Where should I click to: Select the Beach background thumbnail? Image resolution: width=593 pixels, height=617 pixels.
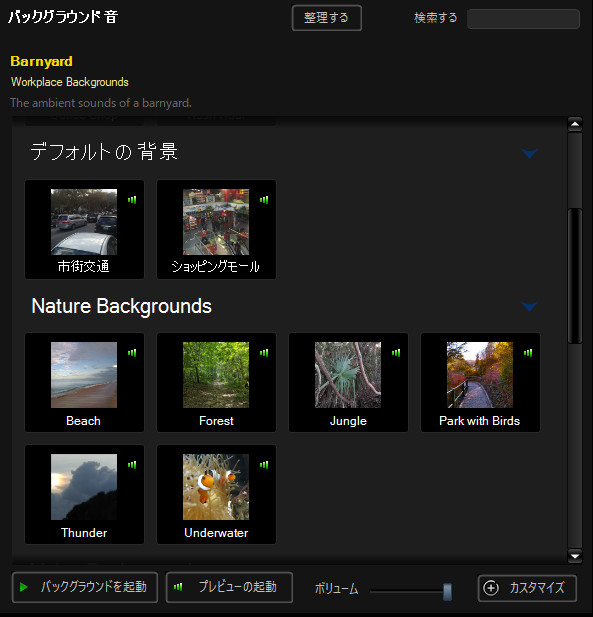pyautogui.click(x=84, y=375)
